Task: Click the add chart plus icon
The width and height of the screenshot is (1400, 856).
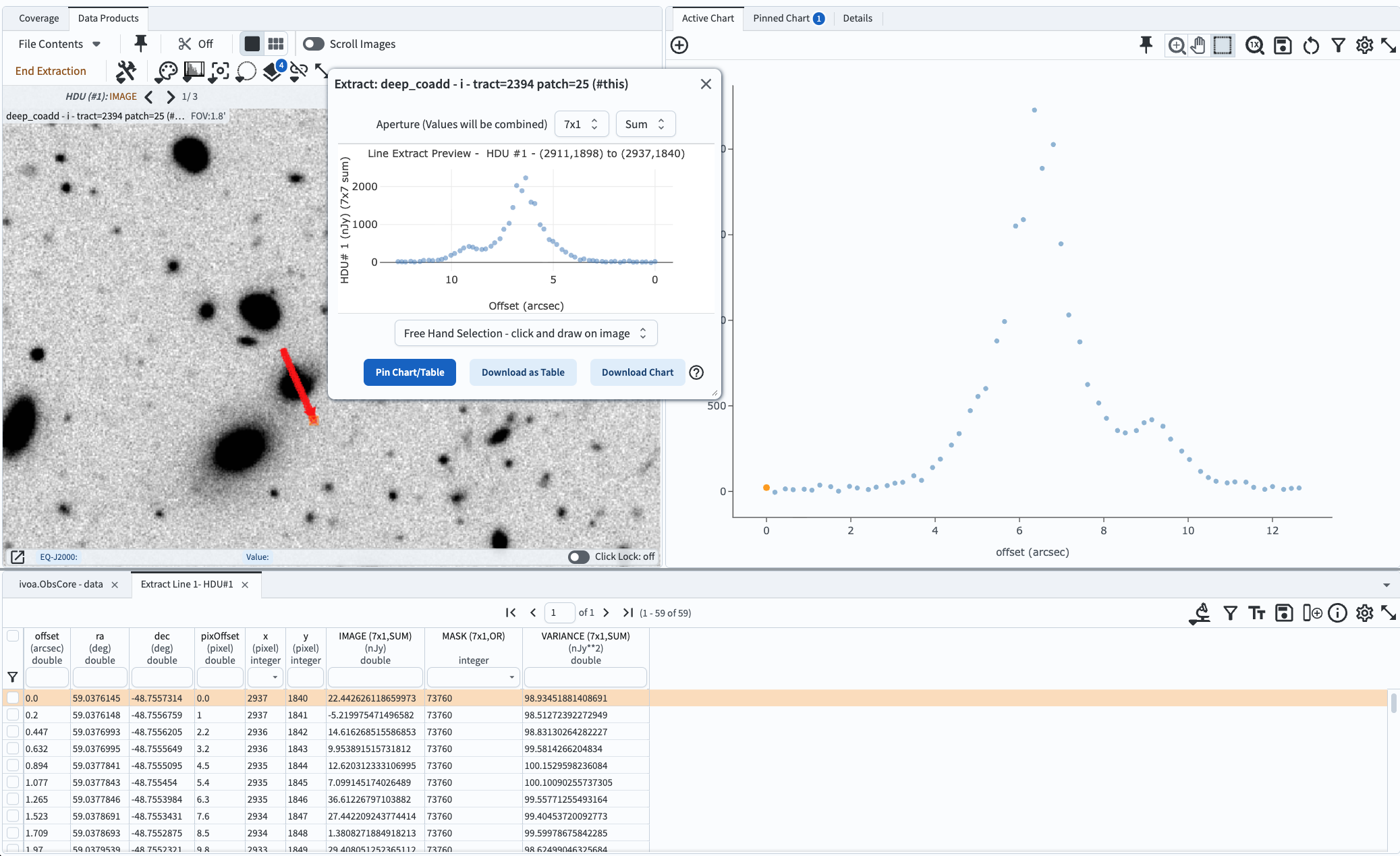Action: coord(679,45)
